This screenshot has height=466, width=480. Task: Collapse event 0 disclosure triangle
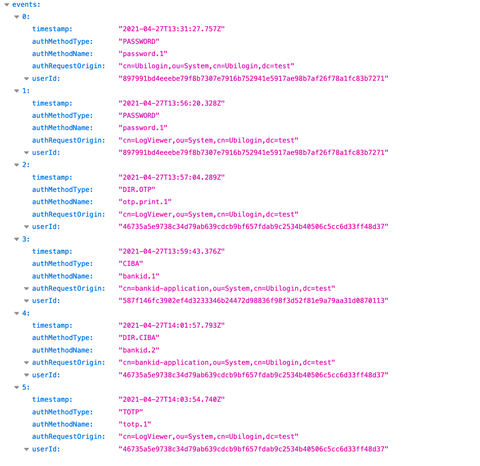(x=17, y=17)
